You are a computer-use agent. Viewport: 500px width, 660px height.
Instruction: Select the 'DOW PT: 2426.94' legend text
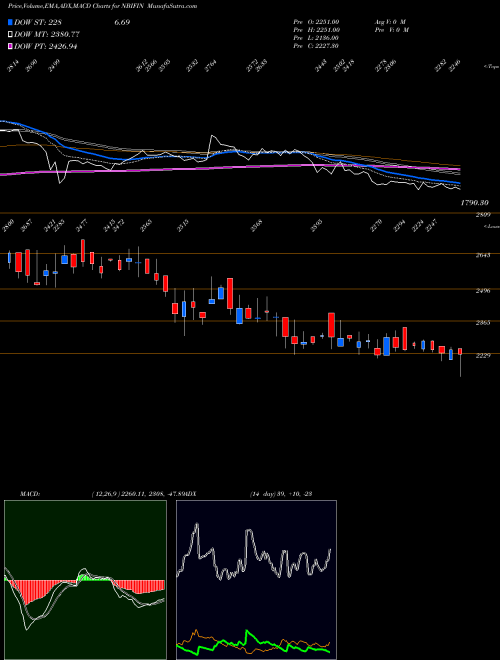tap(46, 46)
